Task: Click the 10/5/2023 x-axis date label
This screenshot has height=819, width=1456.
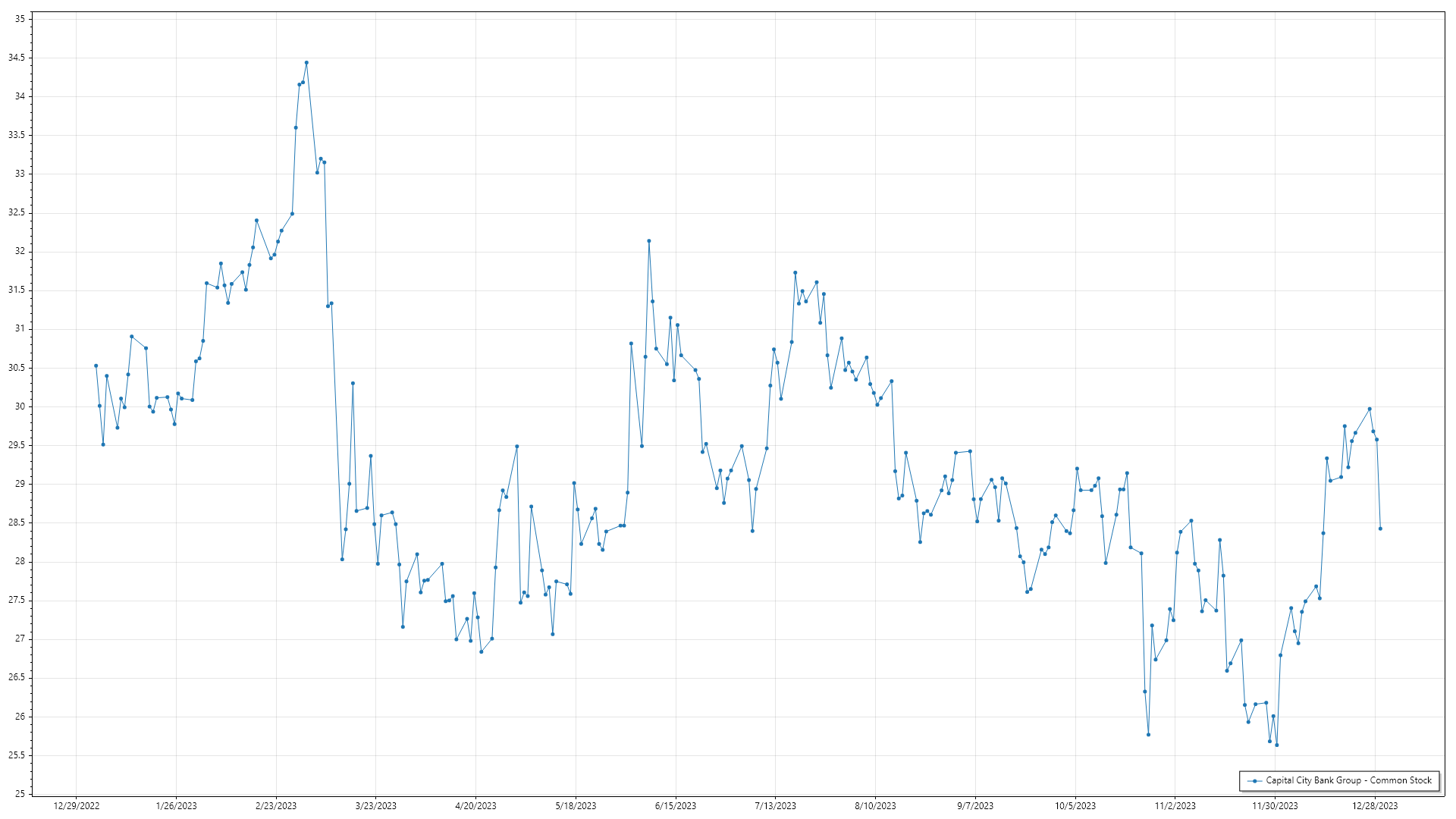Action: point(1075,806)
